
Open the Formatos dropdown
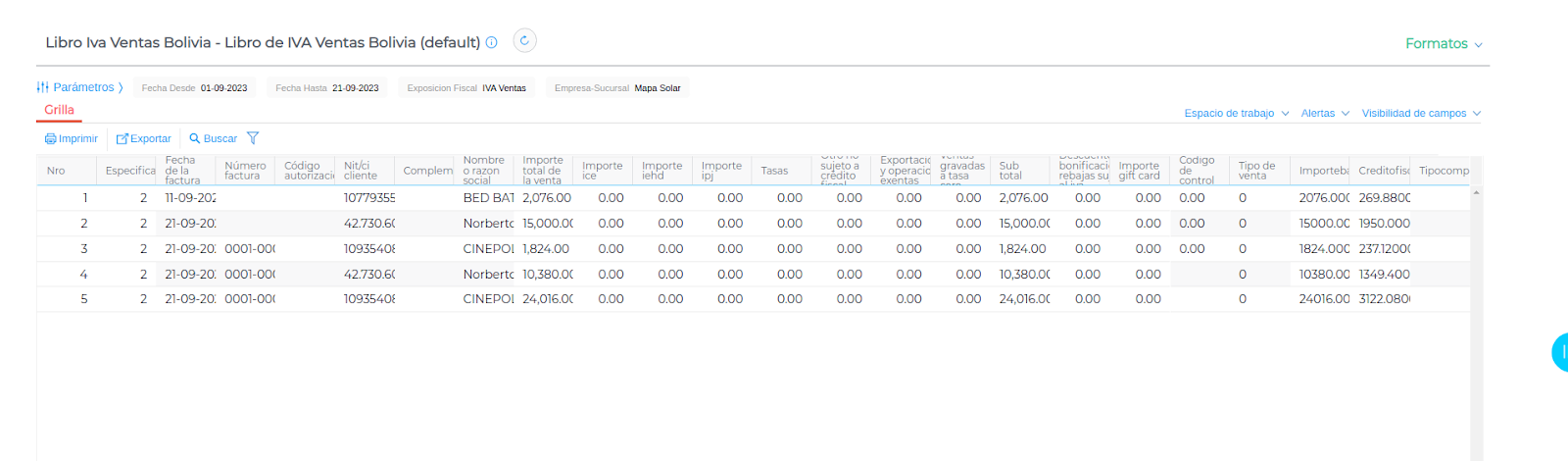coord(1443,44)
